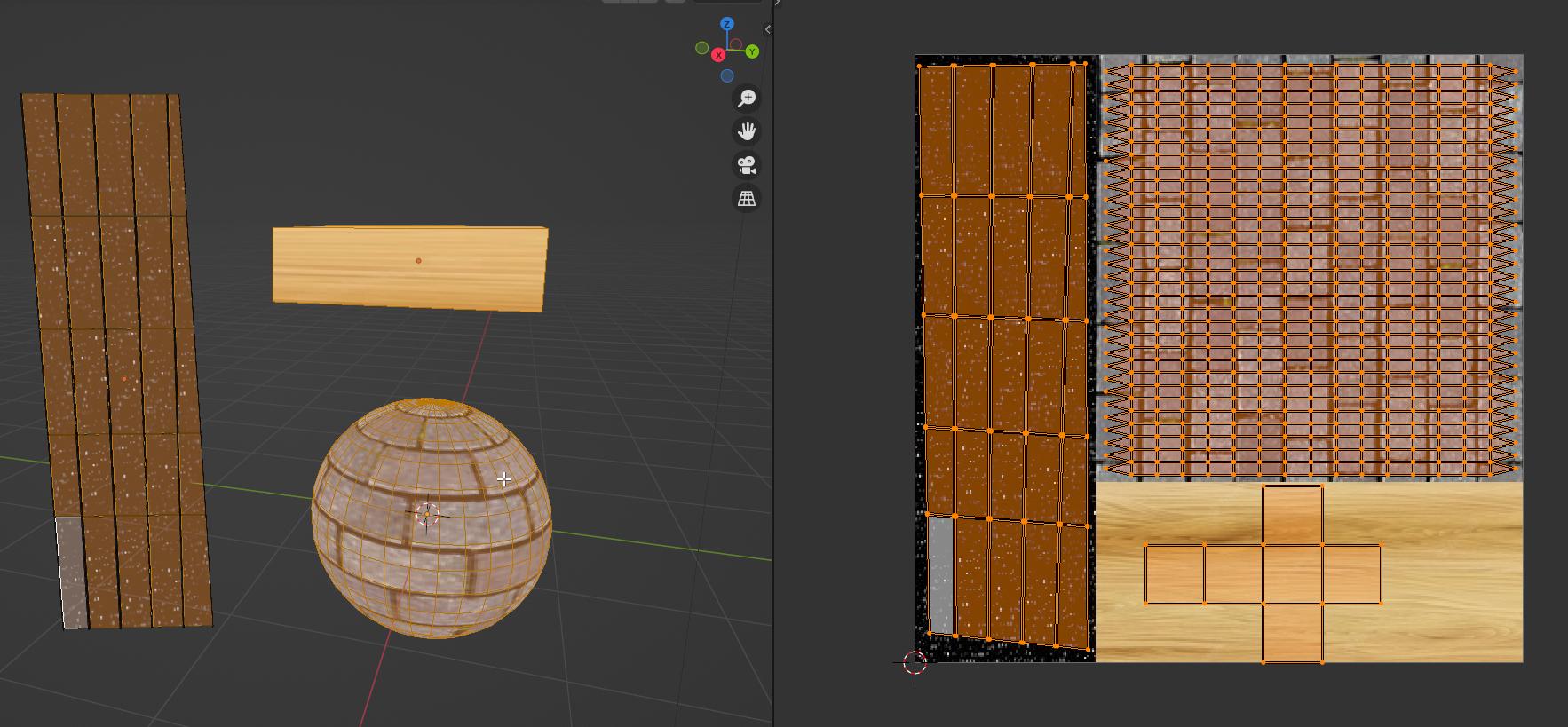Click the gray UV face in the plank island
The height and width of the screenshot is (727, 1568).
[941, 575]
